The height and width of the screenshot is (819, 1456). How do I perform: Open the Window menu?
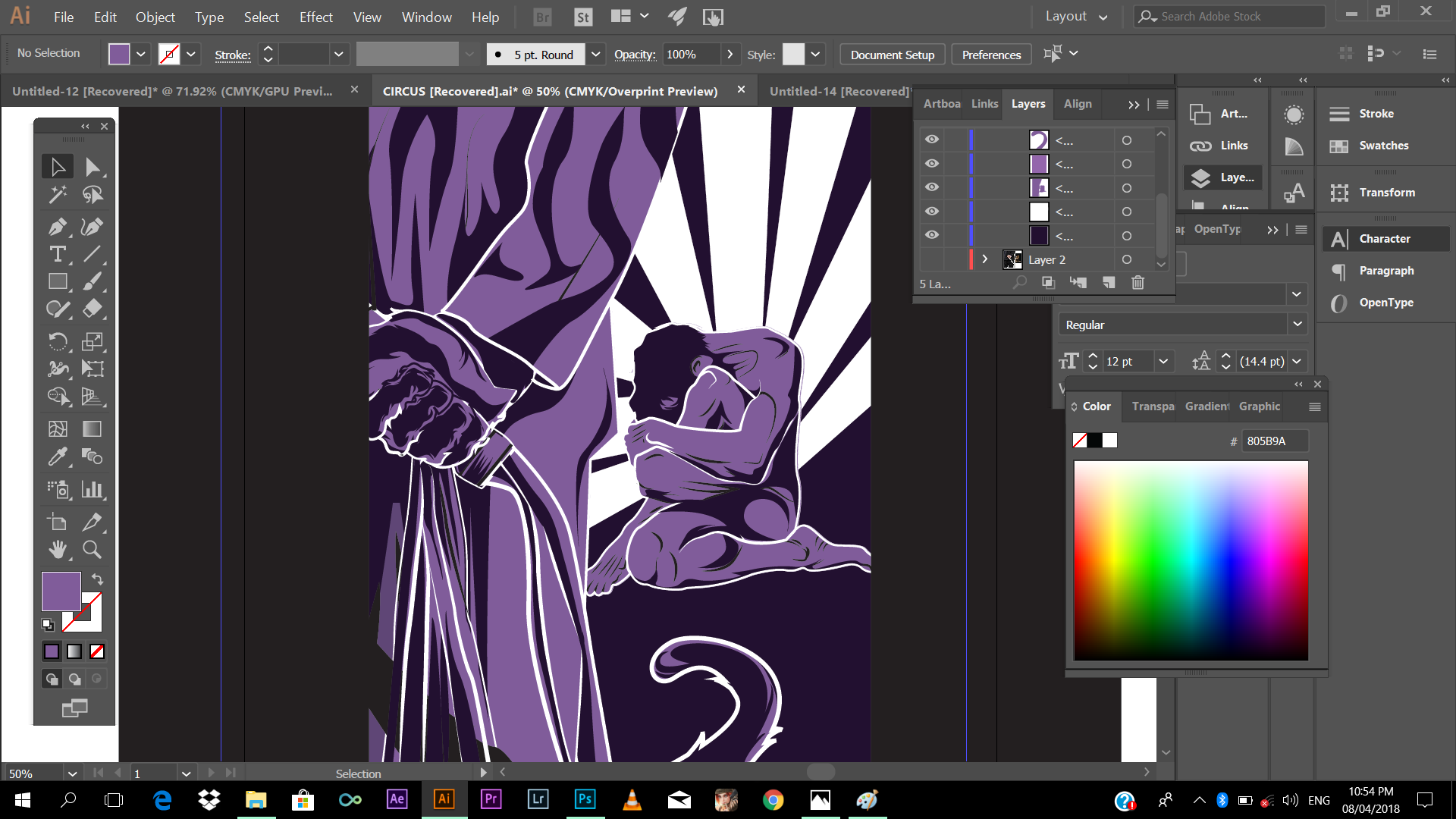[x=426, y=17]
